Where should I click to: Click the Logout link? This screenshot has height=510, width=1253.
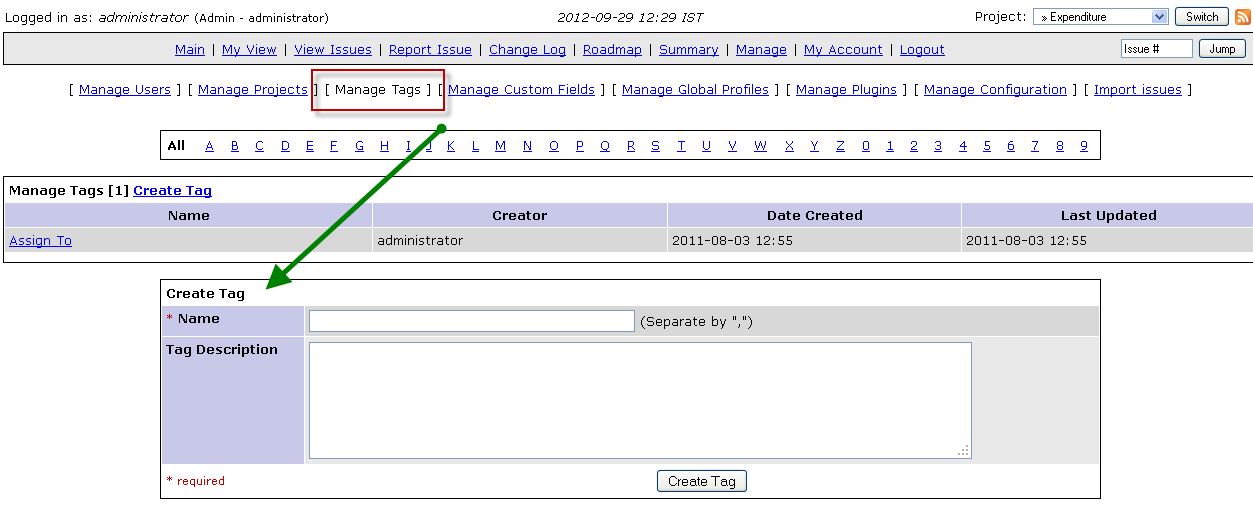tap(922, 50)
